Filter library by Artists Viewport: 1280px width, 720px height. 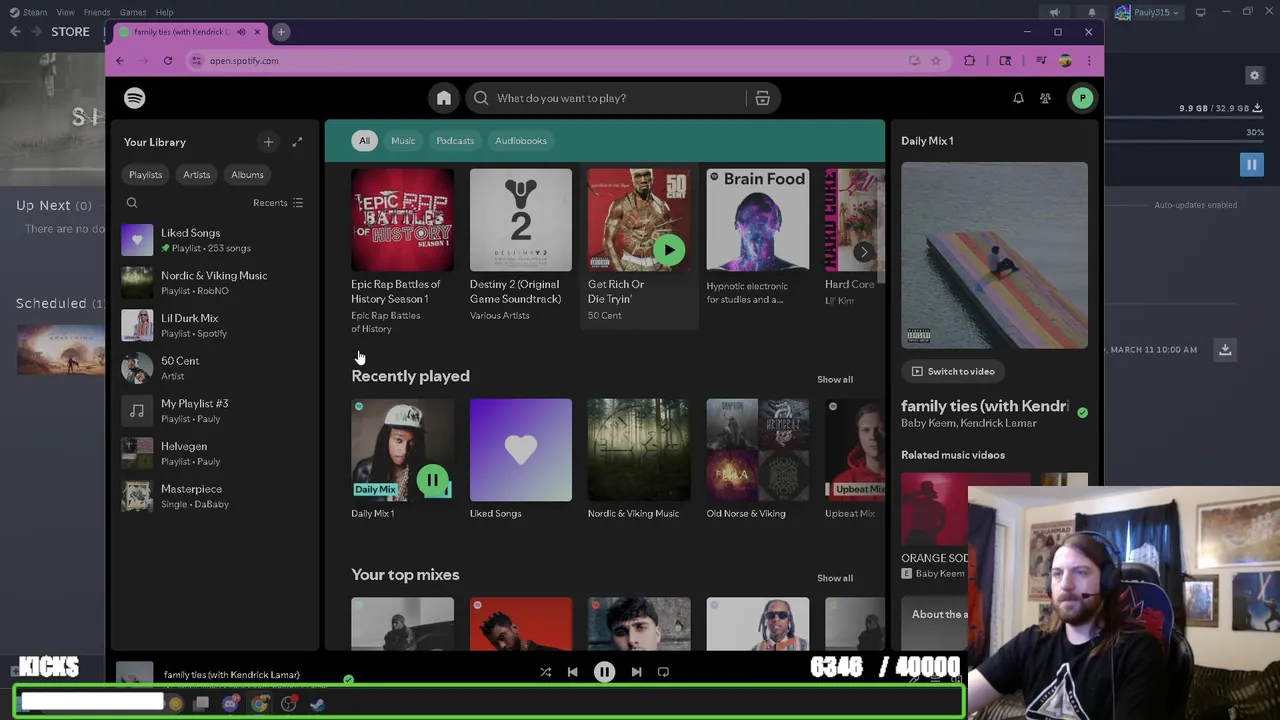(196, 175)
